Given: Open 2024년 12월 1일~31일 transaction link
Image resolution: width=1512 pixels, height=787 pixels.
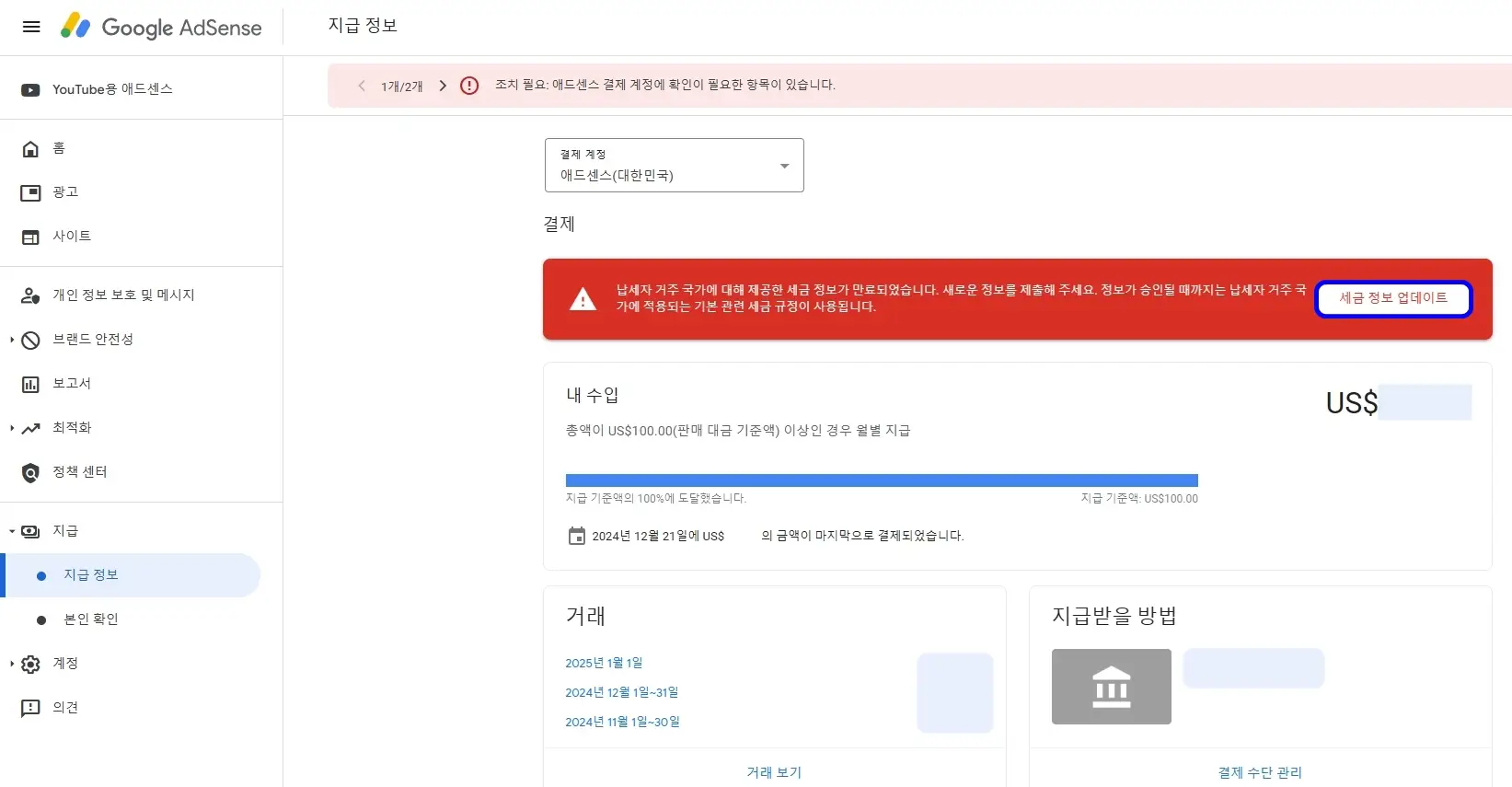Looking at the screenshot, I should point(621,692).
